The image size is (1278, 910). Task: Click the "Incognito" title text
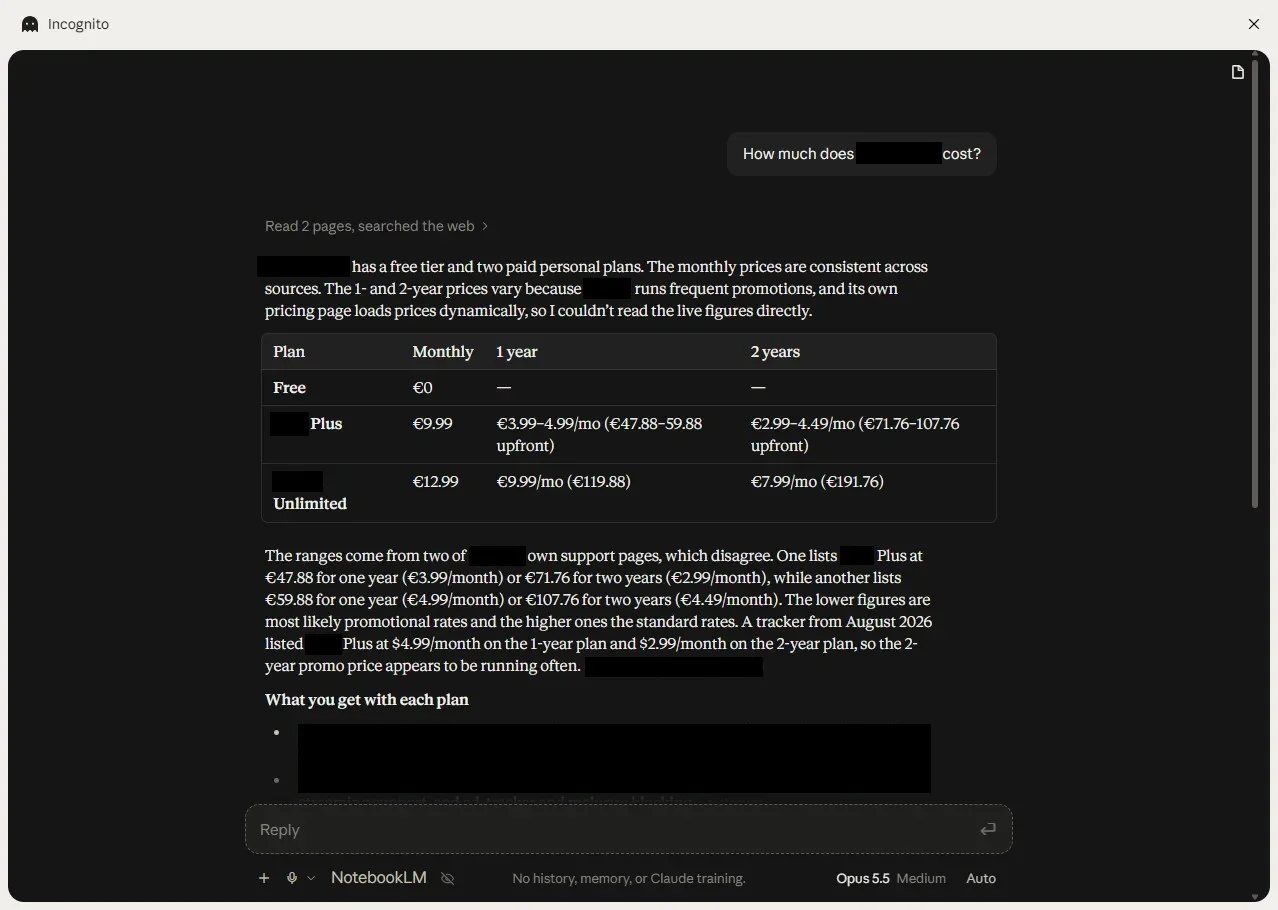[78, 24]
